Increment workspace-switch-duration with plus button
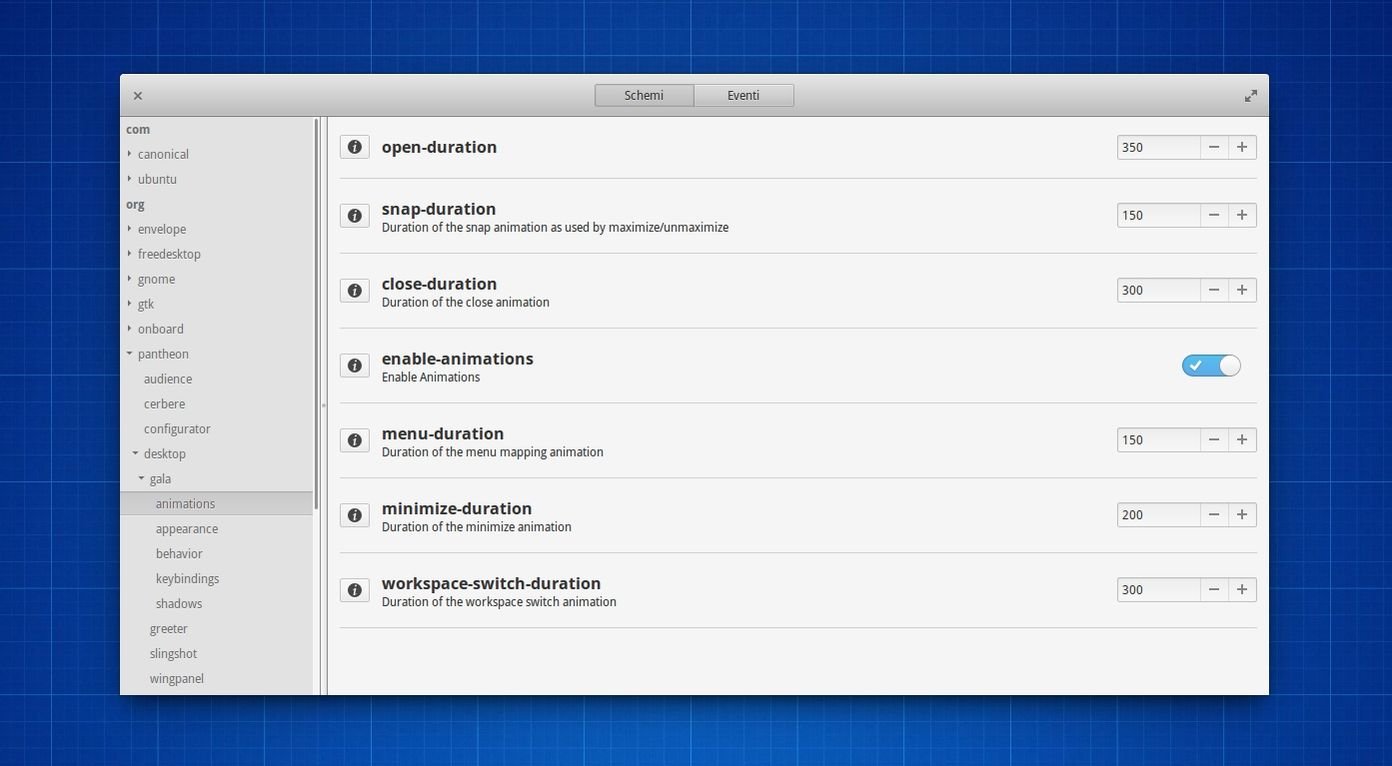Viewport: 1392px width, 766px height. 1242,590
